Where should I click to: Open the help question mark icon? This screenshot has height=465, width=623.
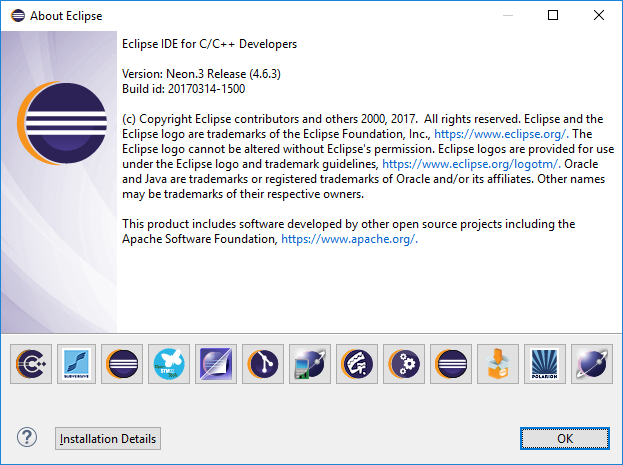click(x=27, y=438)
